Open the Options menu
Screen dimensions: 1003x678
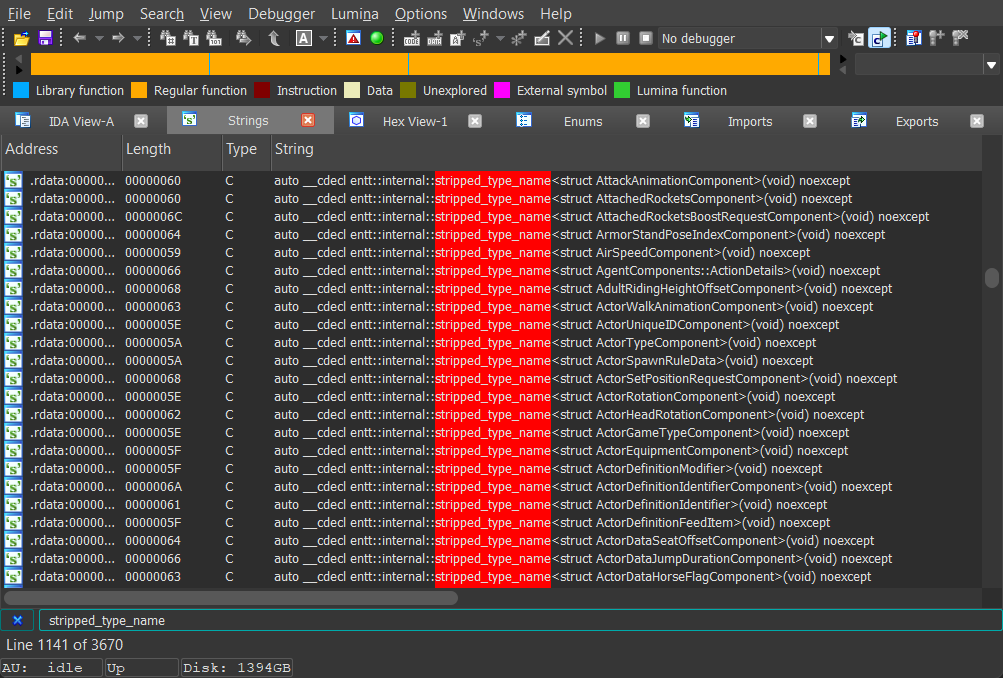tap(420, 13)
